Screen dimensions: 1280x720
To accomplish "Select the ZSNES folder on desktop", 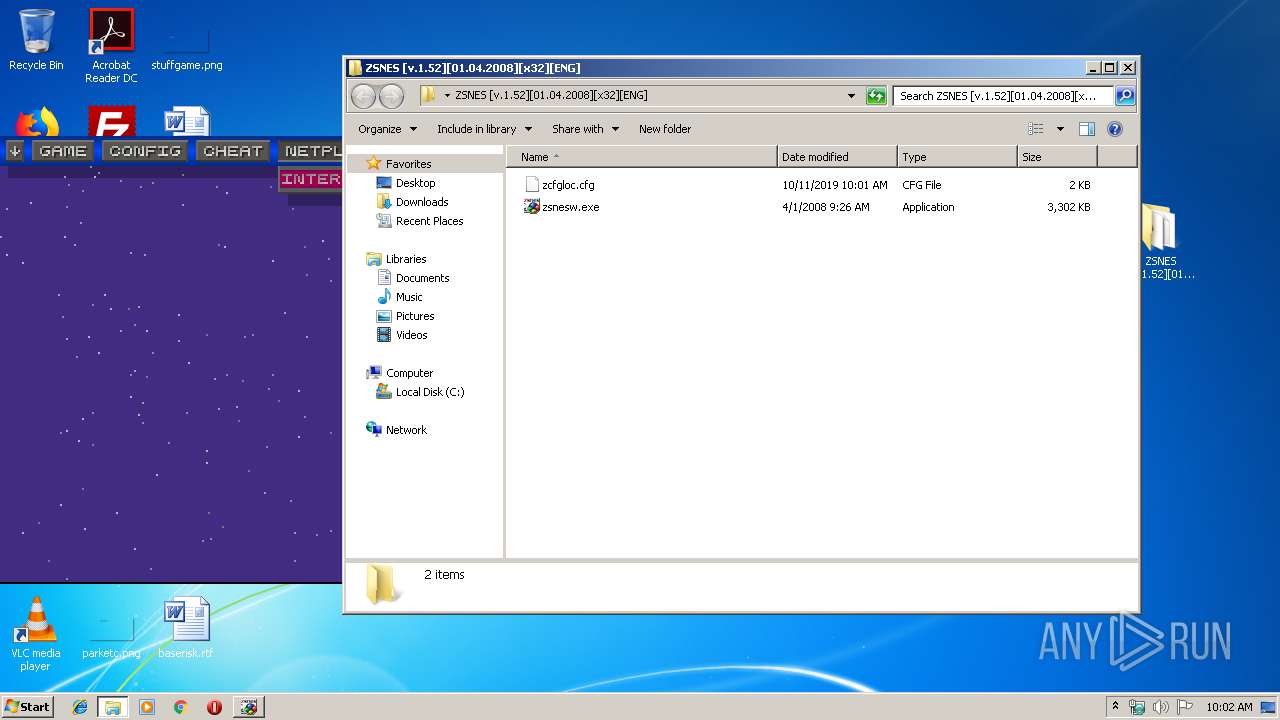I will tap(1160, 241).
